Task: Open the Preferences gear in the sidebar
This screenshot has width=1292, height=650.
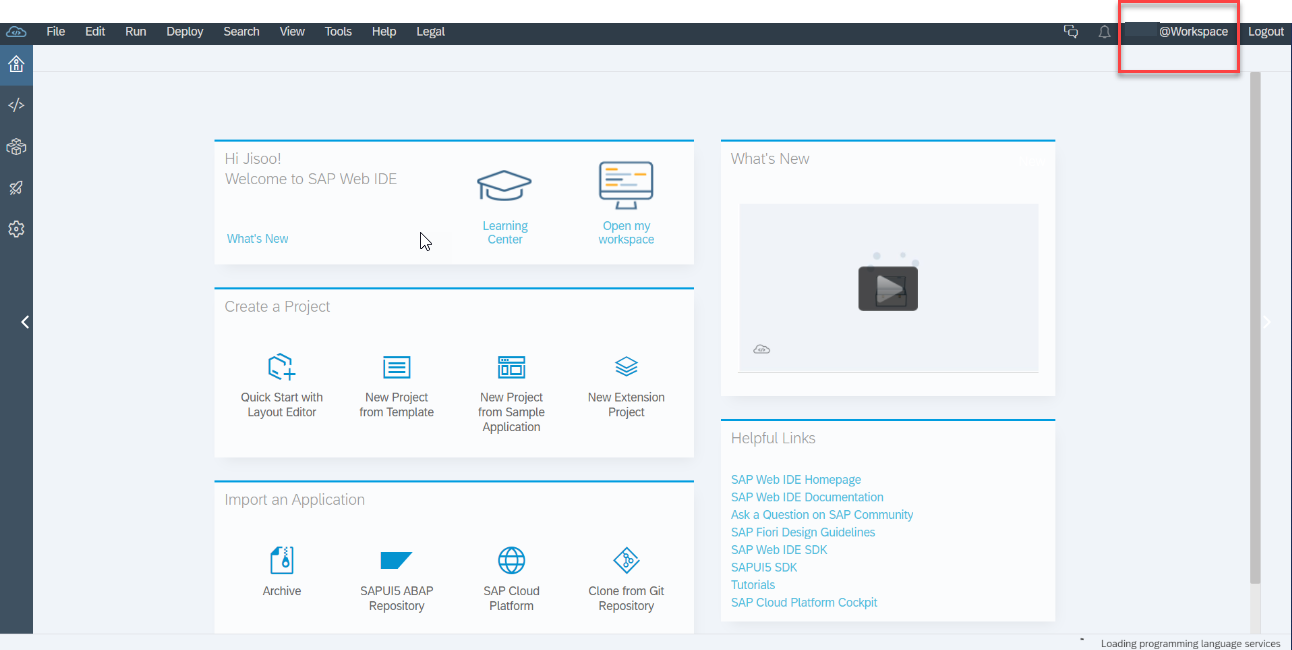Action: pyautogui.click(x=16, y=229)
